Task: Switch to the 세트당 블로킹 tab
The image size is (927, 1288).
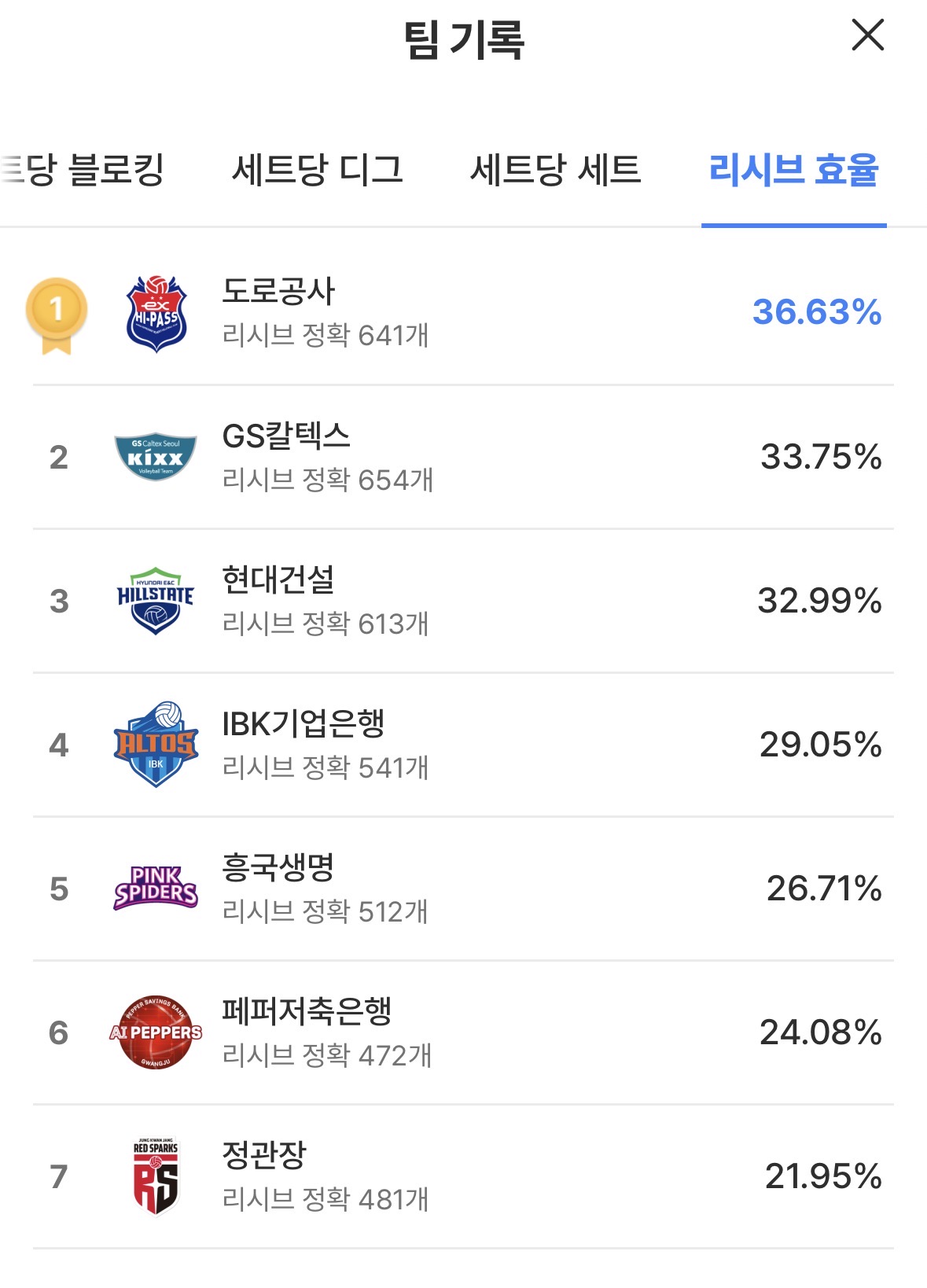Action: [83, 170]
